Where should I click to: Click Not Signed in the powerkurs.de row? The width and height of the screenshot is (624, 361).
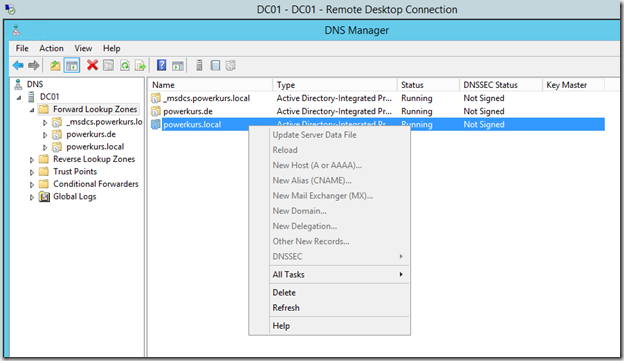coord(484,111)
